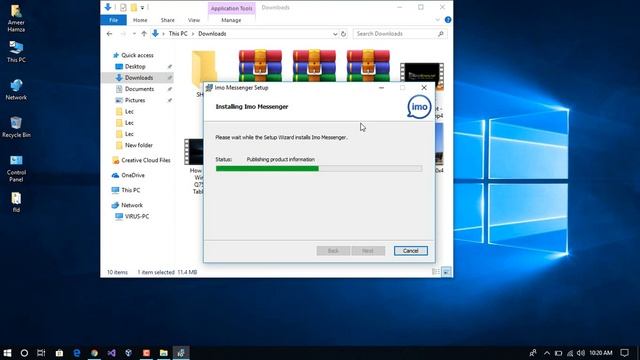Select New folder in the navigation pane
640x360 pixels.
click(138, 145)
